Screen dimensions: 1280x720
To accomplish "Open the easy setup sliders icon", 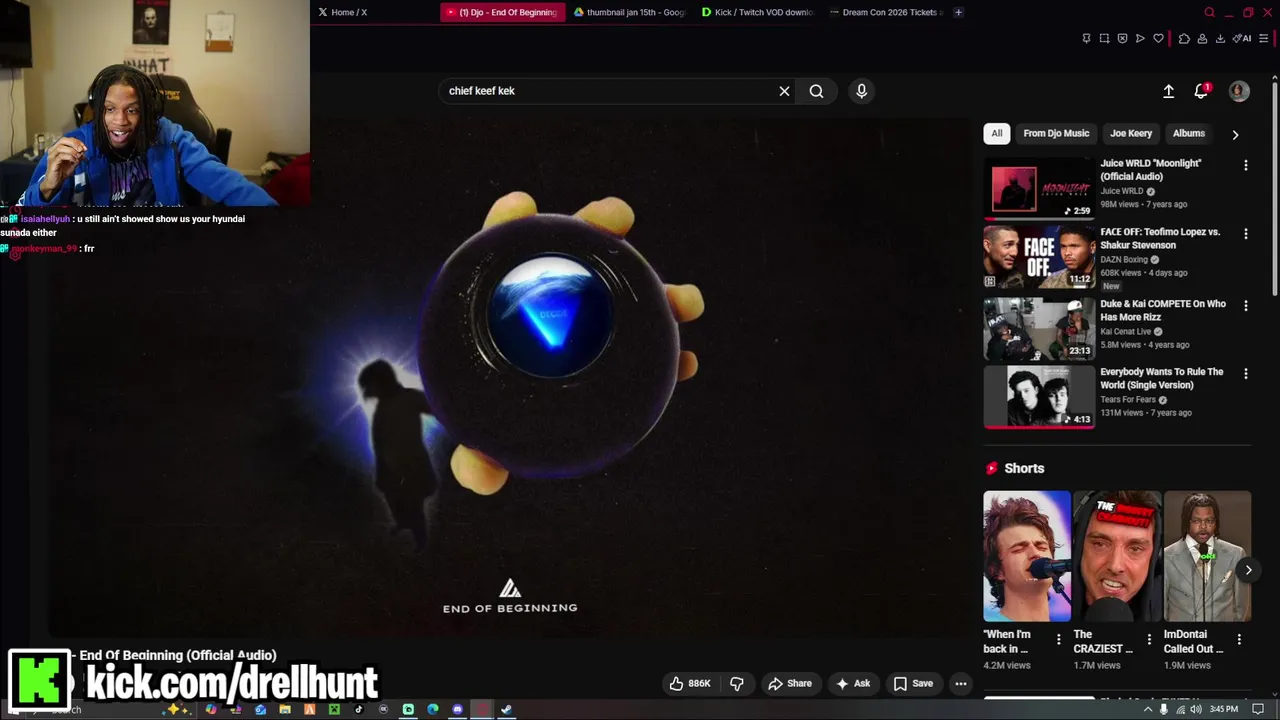I will [x=1264, y=39].
